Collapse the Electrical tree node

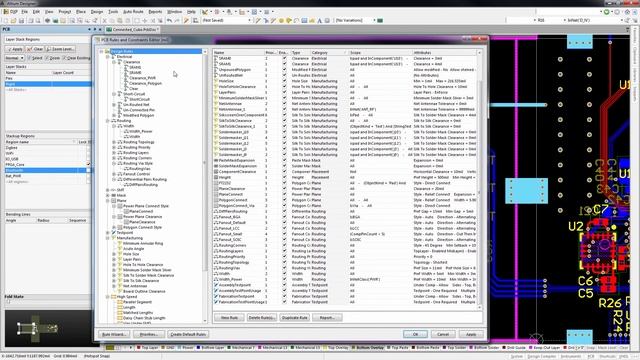(x=108, y=57)
